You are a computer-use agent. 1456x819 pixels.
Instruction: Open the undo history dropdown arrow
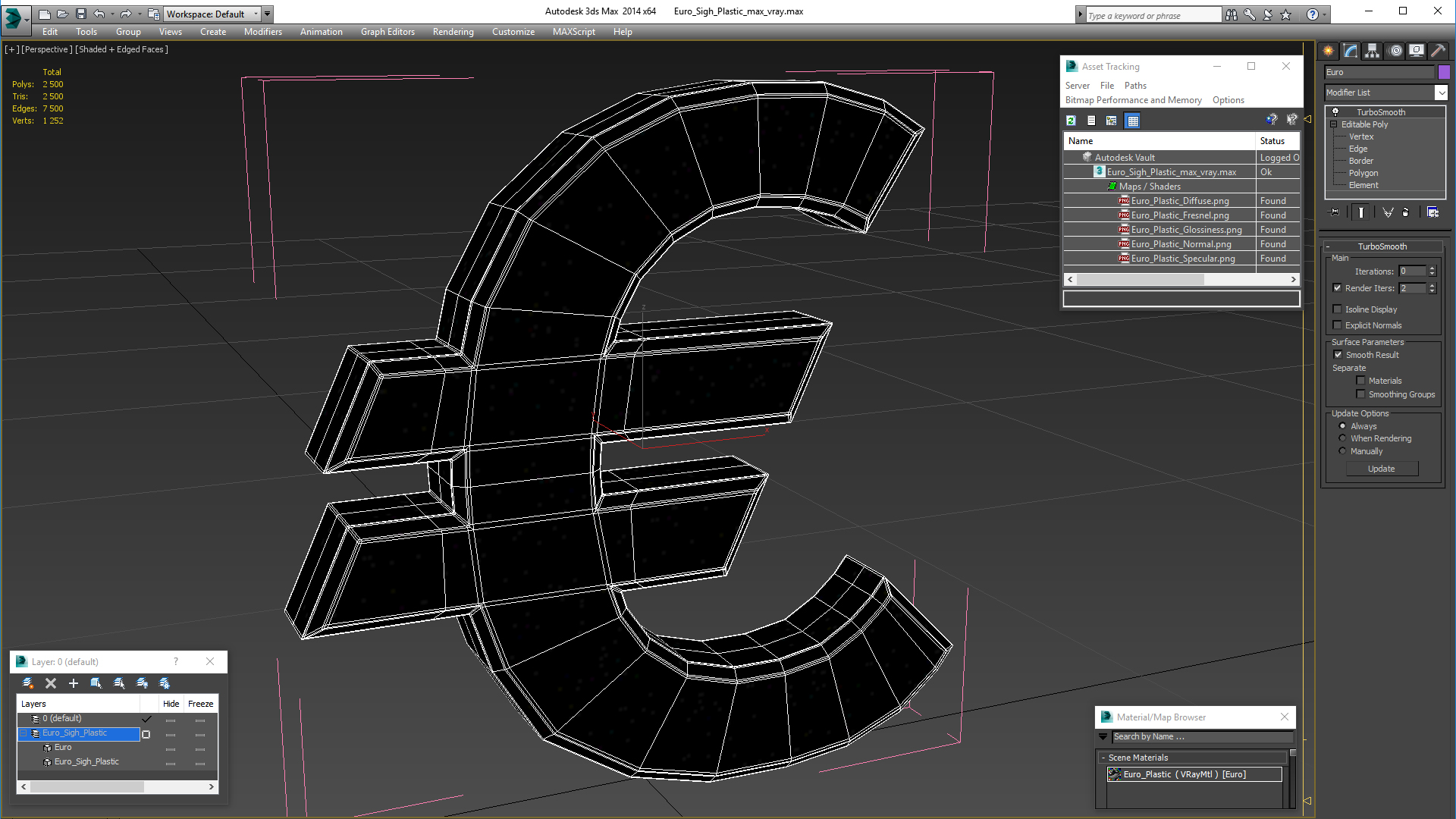coord(112,14)
